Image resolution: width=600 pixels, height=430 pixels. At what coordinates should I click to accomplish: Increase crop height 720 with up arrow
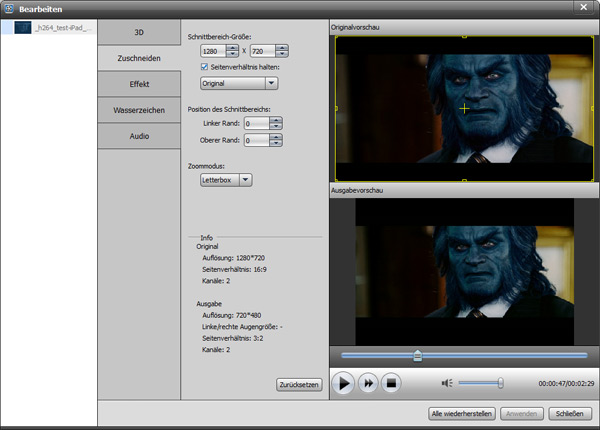coord(282,48)
